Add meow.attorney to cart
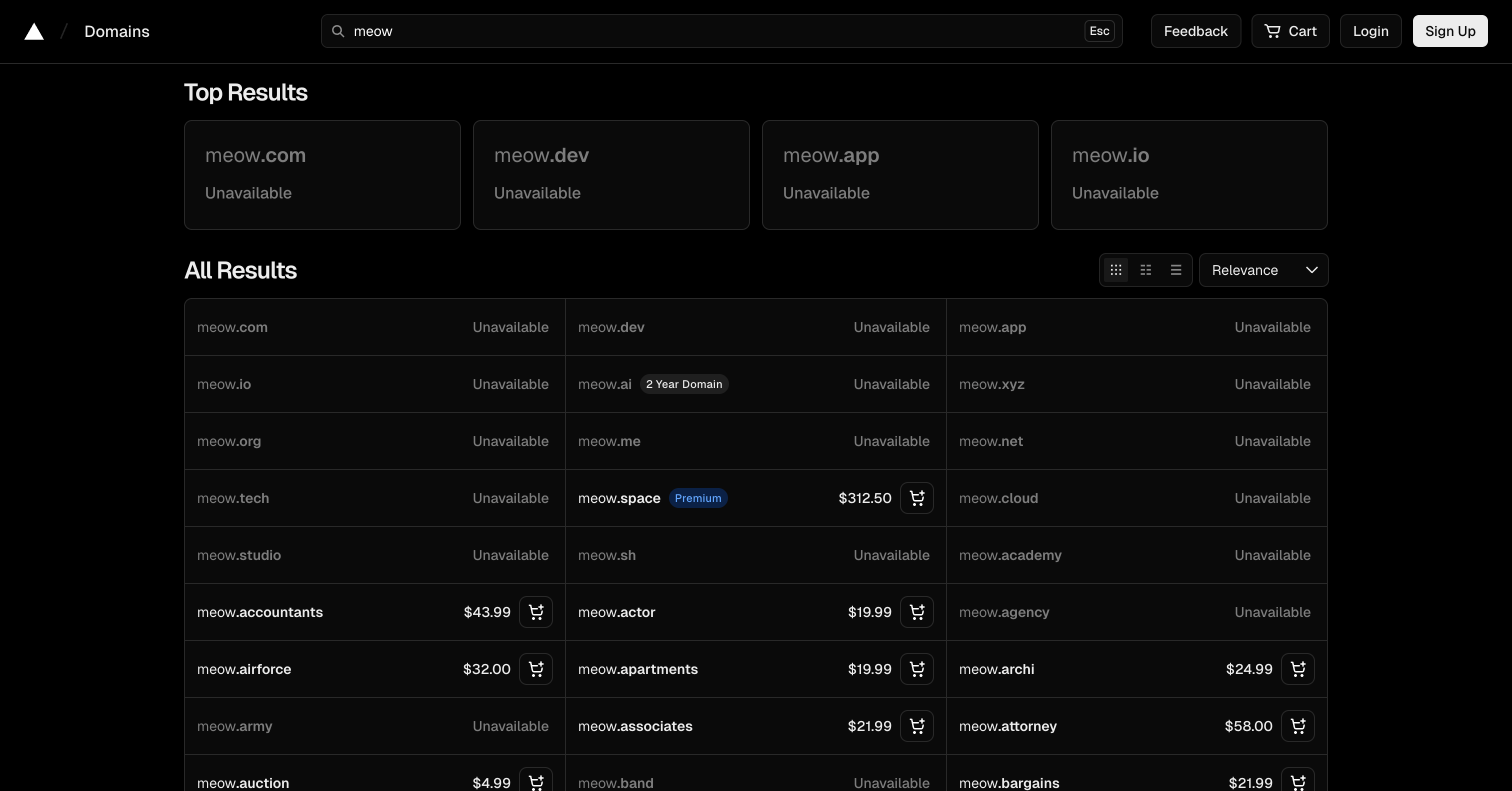1512x791 pixels. click(1298, 726)
